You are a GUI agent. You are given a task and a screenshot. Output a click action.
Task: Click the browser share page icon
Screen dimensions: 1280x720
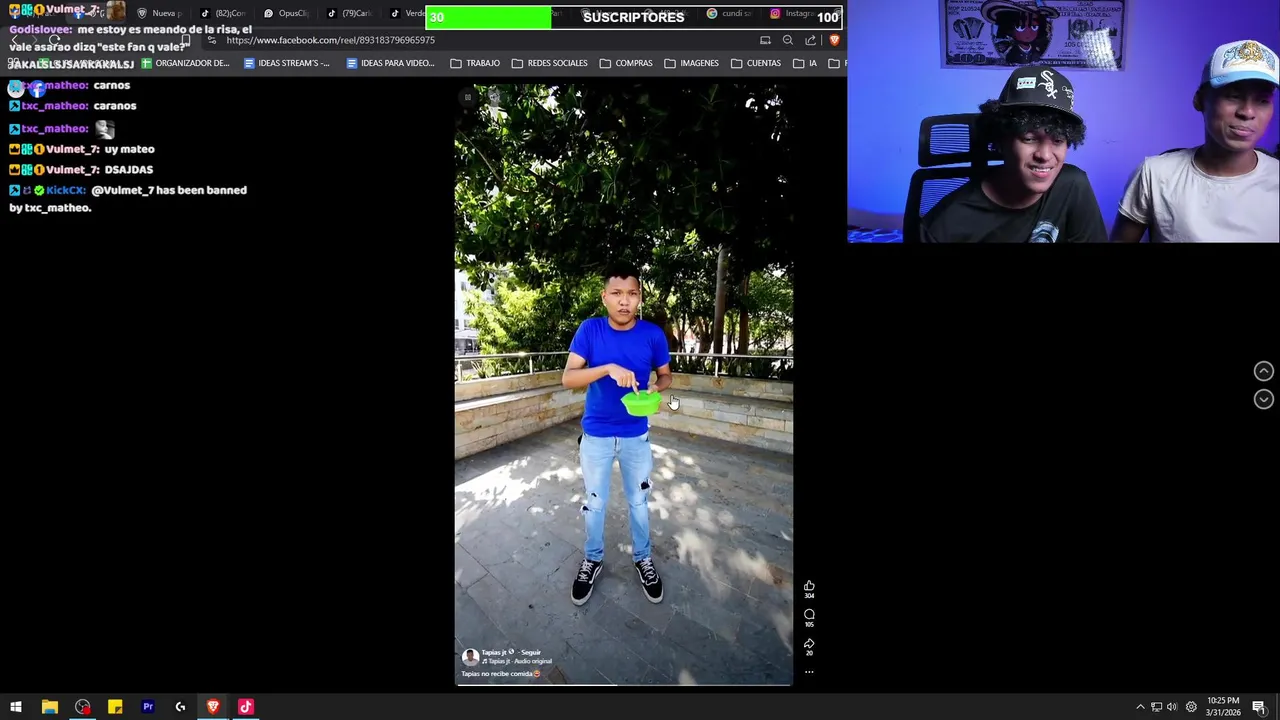tap(811, 40)
